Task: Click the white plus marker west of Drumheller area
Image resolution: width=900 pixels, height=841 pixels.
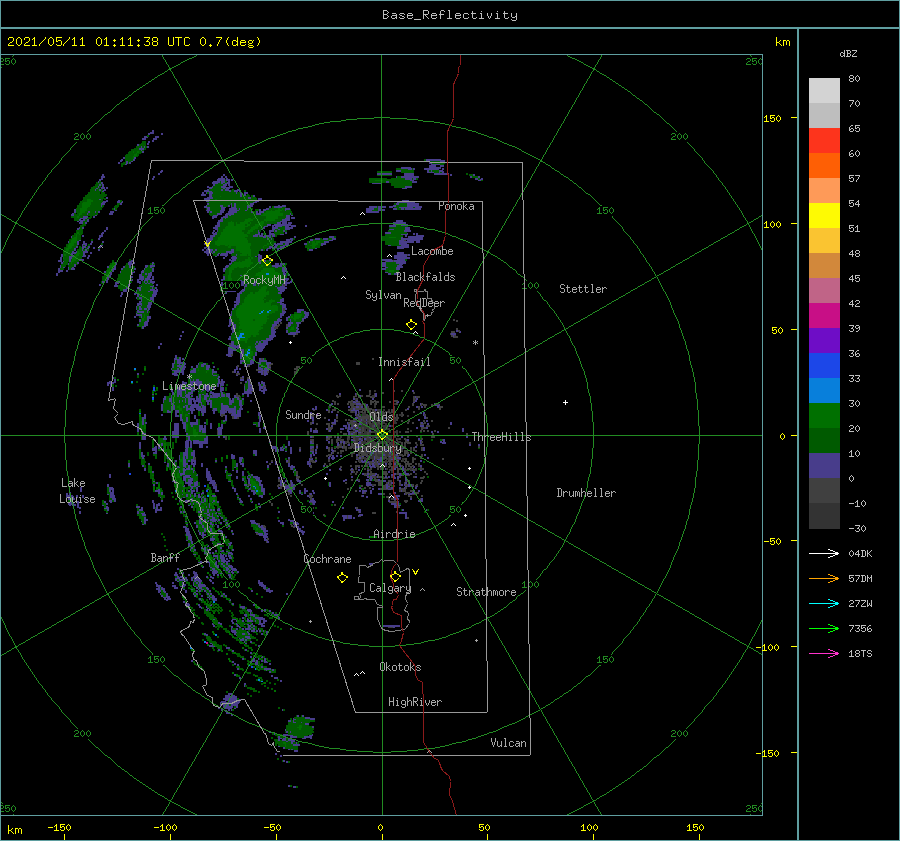Action: (565, 402)
